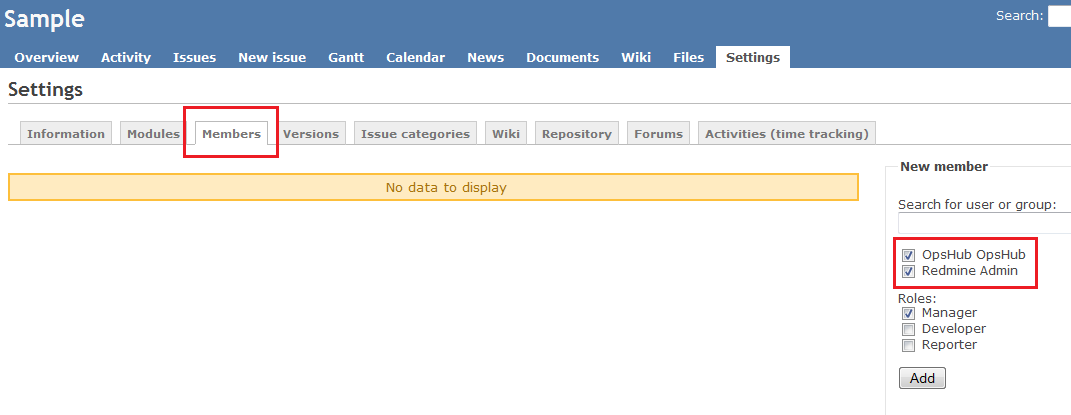Viewport: 1071px width, 415px height.
Task: Click the top Search input box
Action: pos(1059,16)
